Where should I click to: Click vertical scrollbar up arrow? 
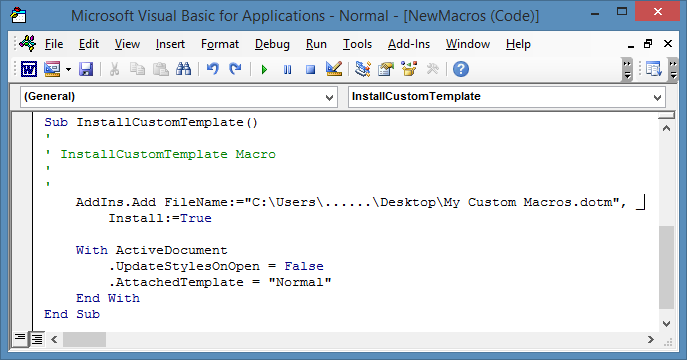(666, 128)
